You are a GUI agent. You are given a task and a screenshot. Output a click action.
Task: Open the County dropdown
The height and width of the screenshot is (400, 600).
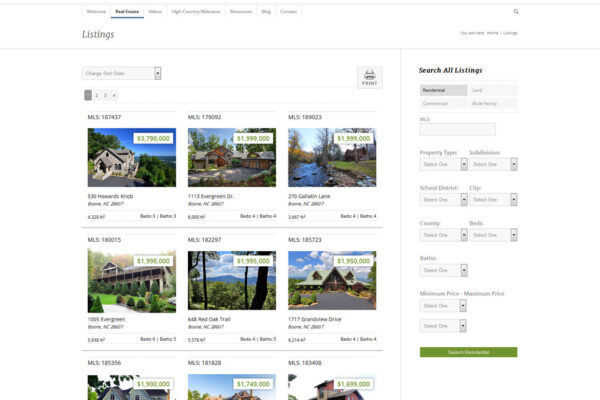443,235
